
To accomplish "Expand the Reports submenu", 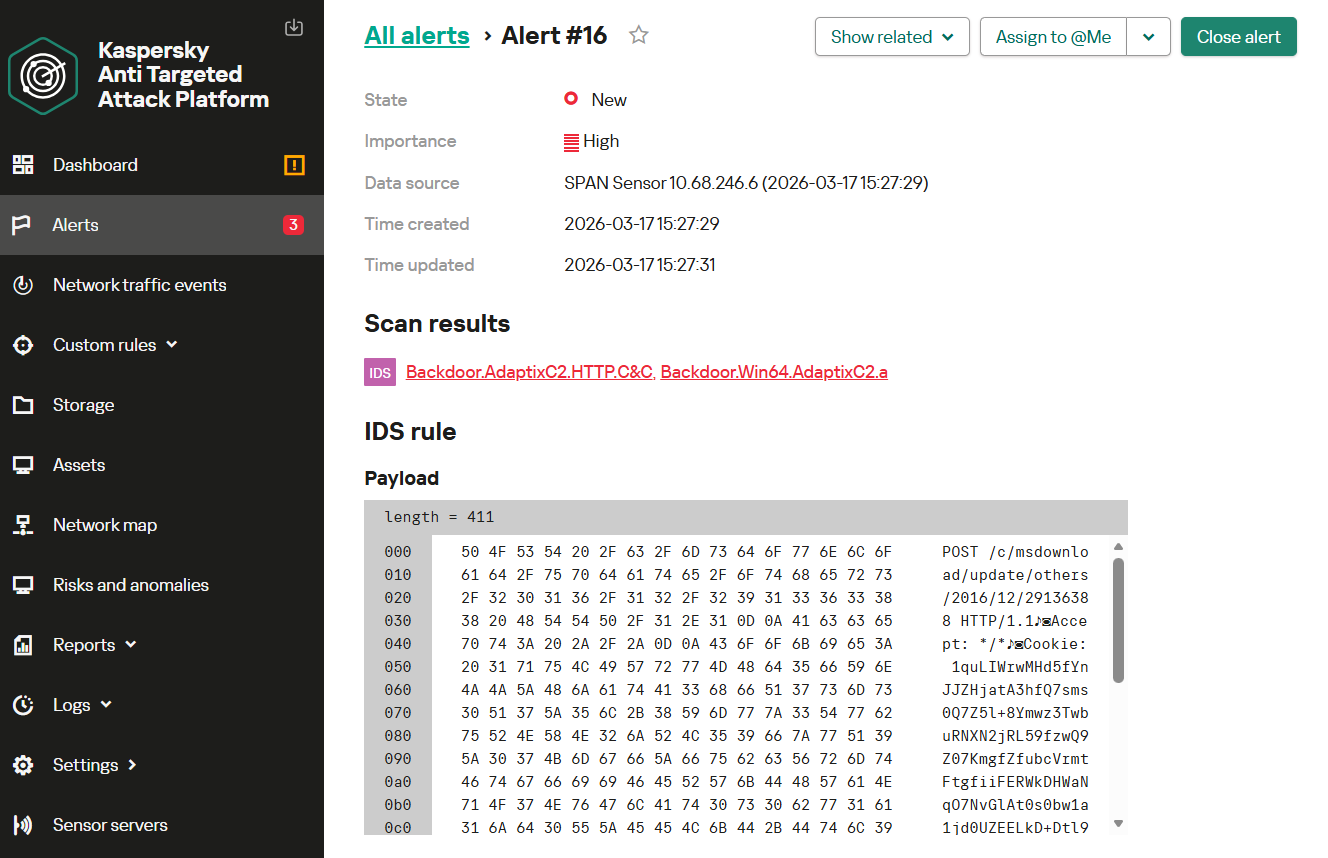I will tap(131, 645).
